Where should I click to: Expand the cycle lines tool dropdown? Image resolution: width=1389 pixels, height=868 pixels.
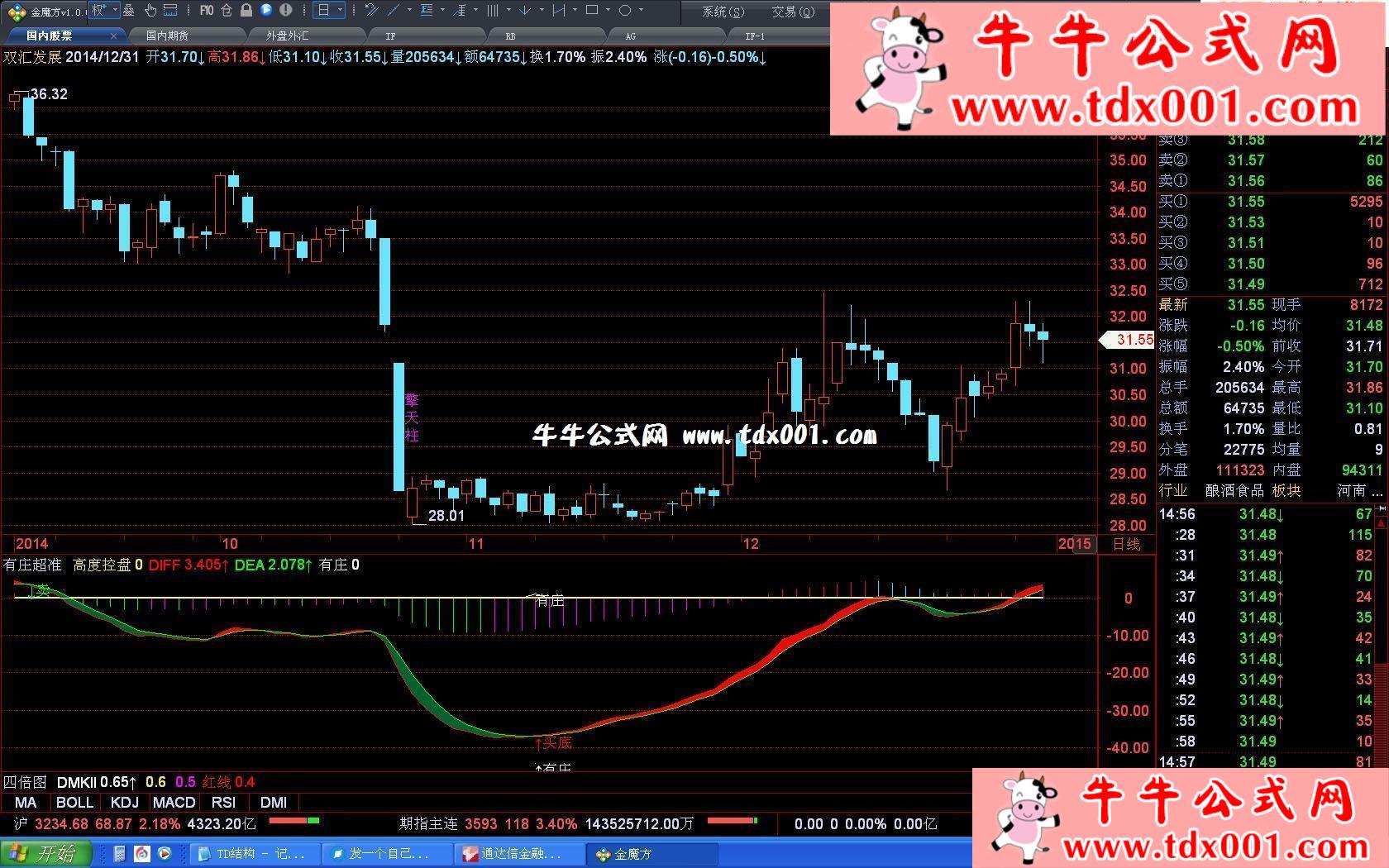tap(508, 10)
